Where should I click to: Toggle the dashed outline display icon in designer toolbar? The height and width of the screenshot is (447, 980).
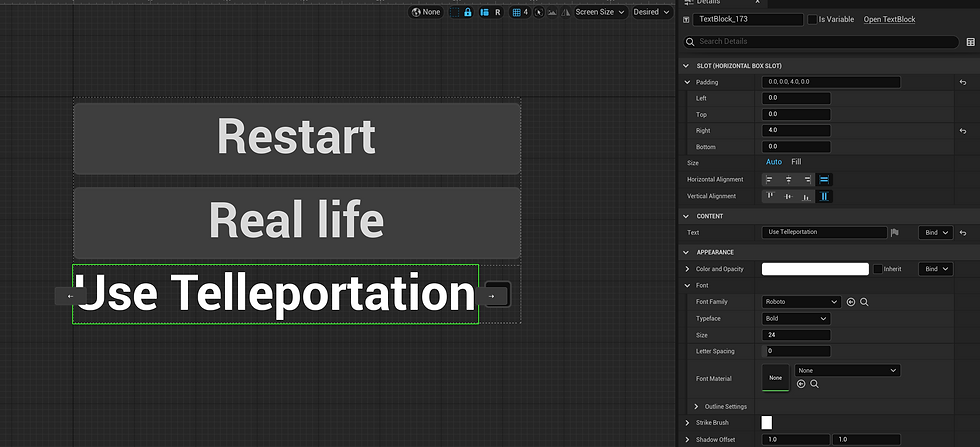pyautogui.click(x=455, y=12)
